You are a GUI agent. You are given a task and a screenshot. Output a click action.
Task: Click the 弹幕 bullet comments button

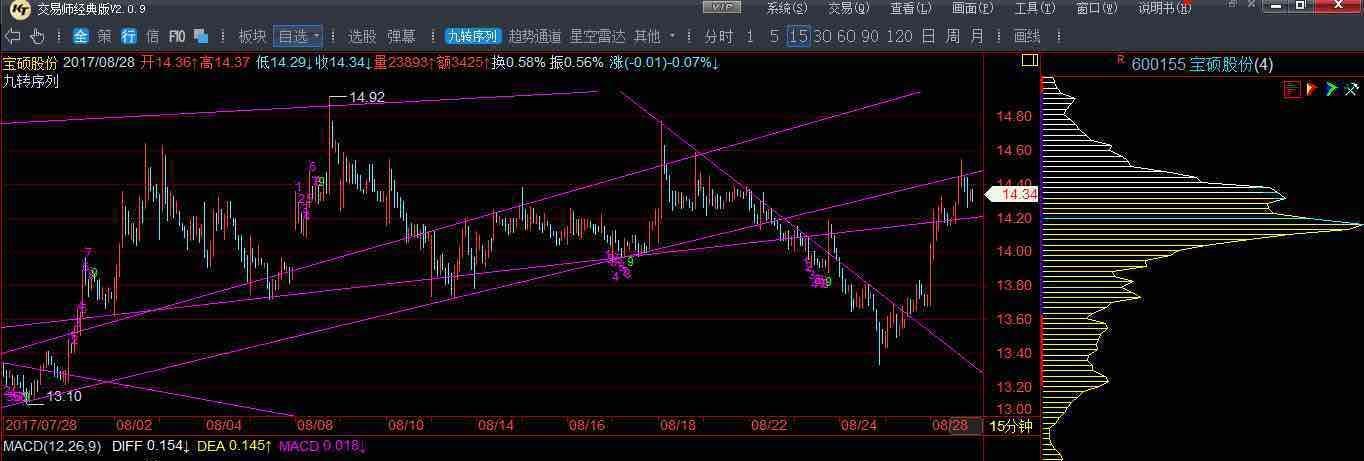coord(400,36)
